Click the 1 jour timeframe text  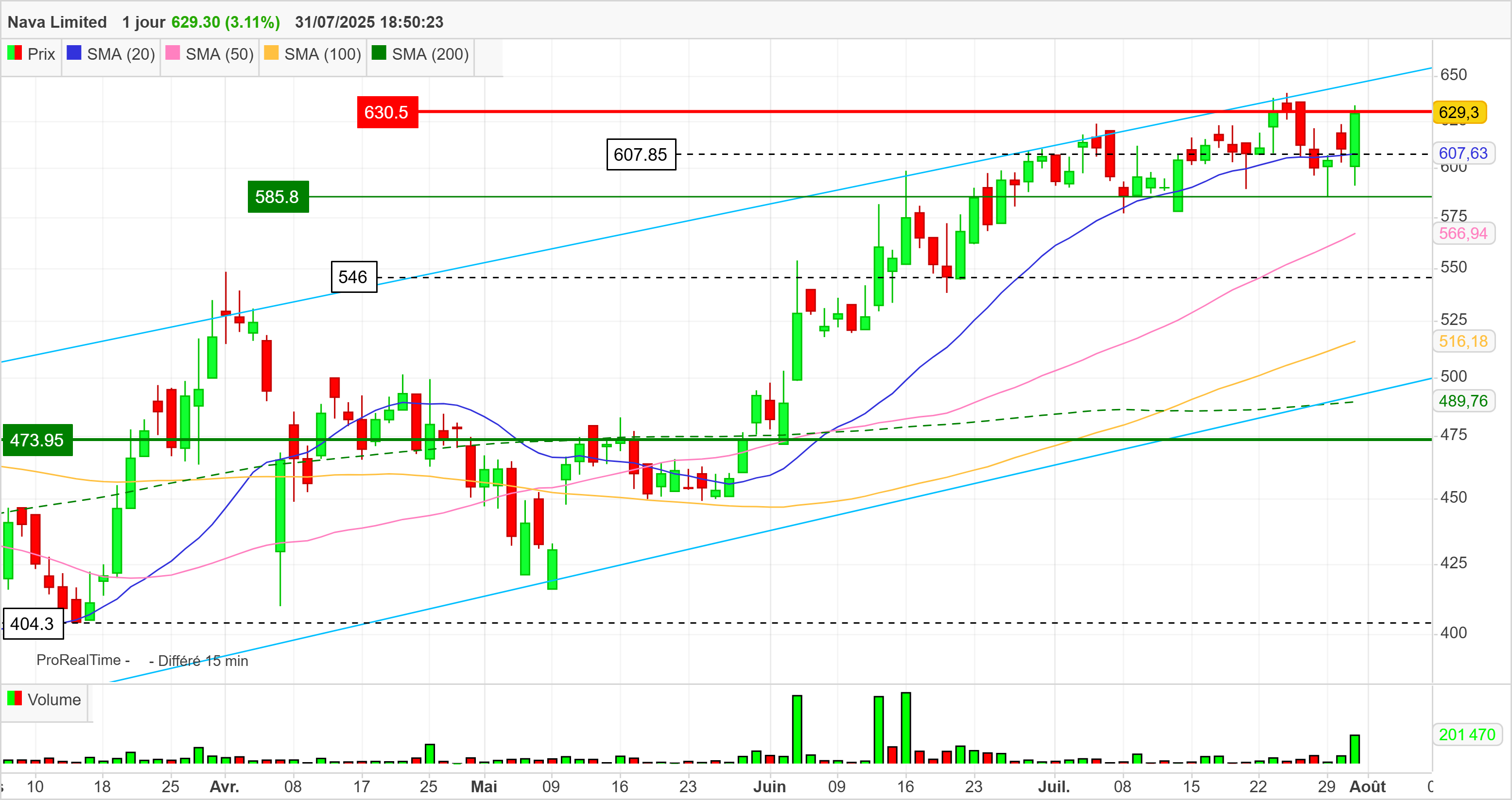144,22
